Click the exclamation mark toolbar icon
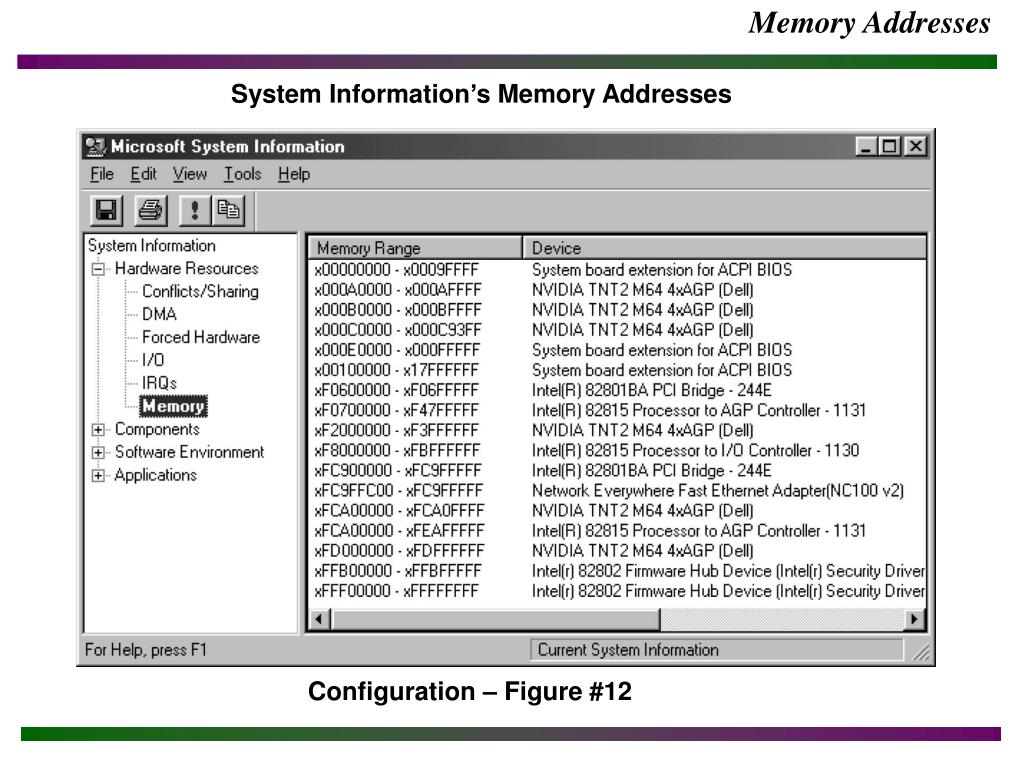Viewport: 1024px width, 768px height. click(194, 210)
